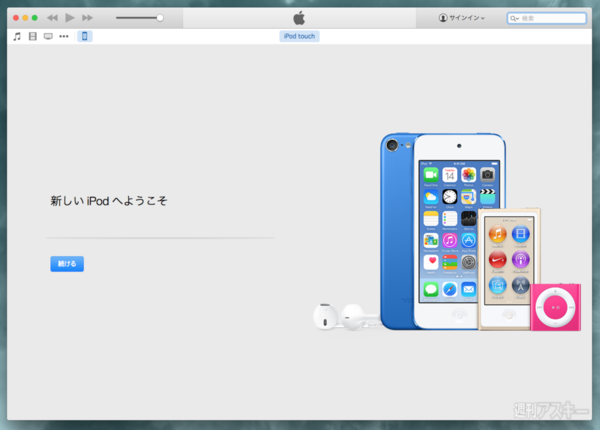
Task: Click the rewind playback button
Action: click(x=52, y=18)
